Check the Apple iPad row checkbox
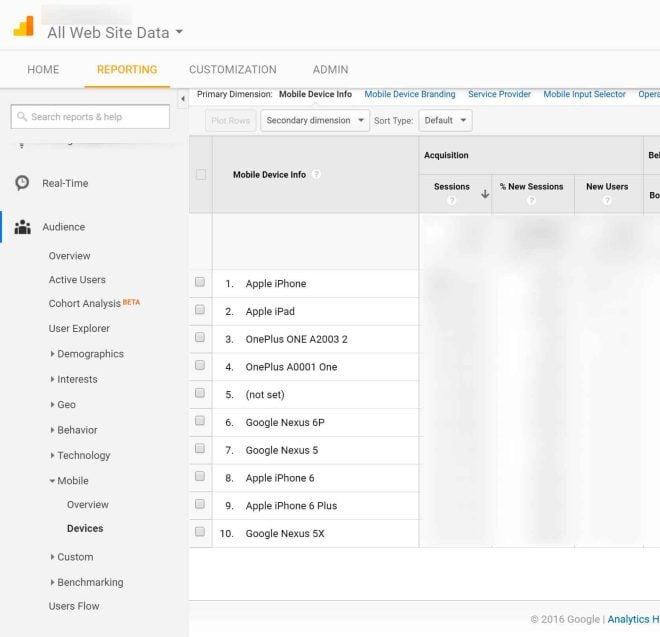Image resolution: width=660 pixels, height=637 pixels. pyautogui.click(x=200, y=309)
